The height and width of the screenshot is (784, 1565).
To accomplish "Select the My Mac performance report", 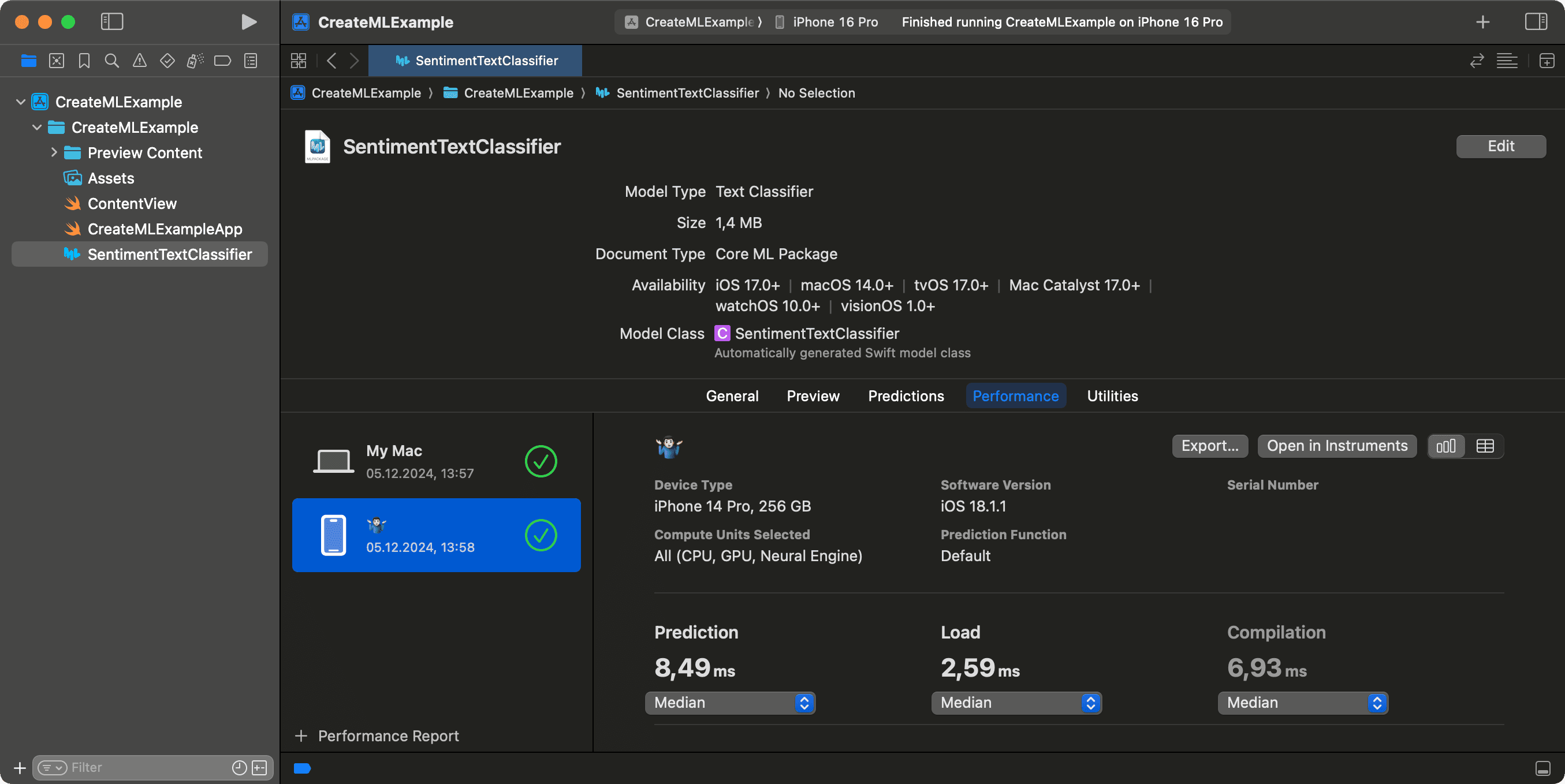I will click(x=436, y=461).
